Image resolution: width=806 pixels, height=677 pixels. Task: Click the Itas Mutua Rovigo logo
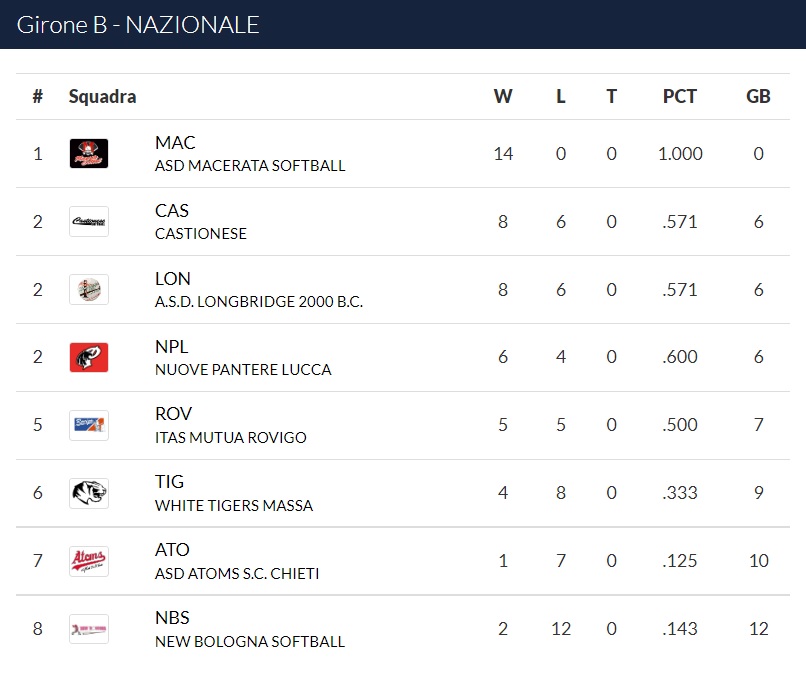[89, 425]
